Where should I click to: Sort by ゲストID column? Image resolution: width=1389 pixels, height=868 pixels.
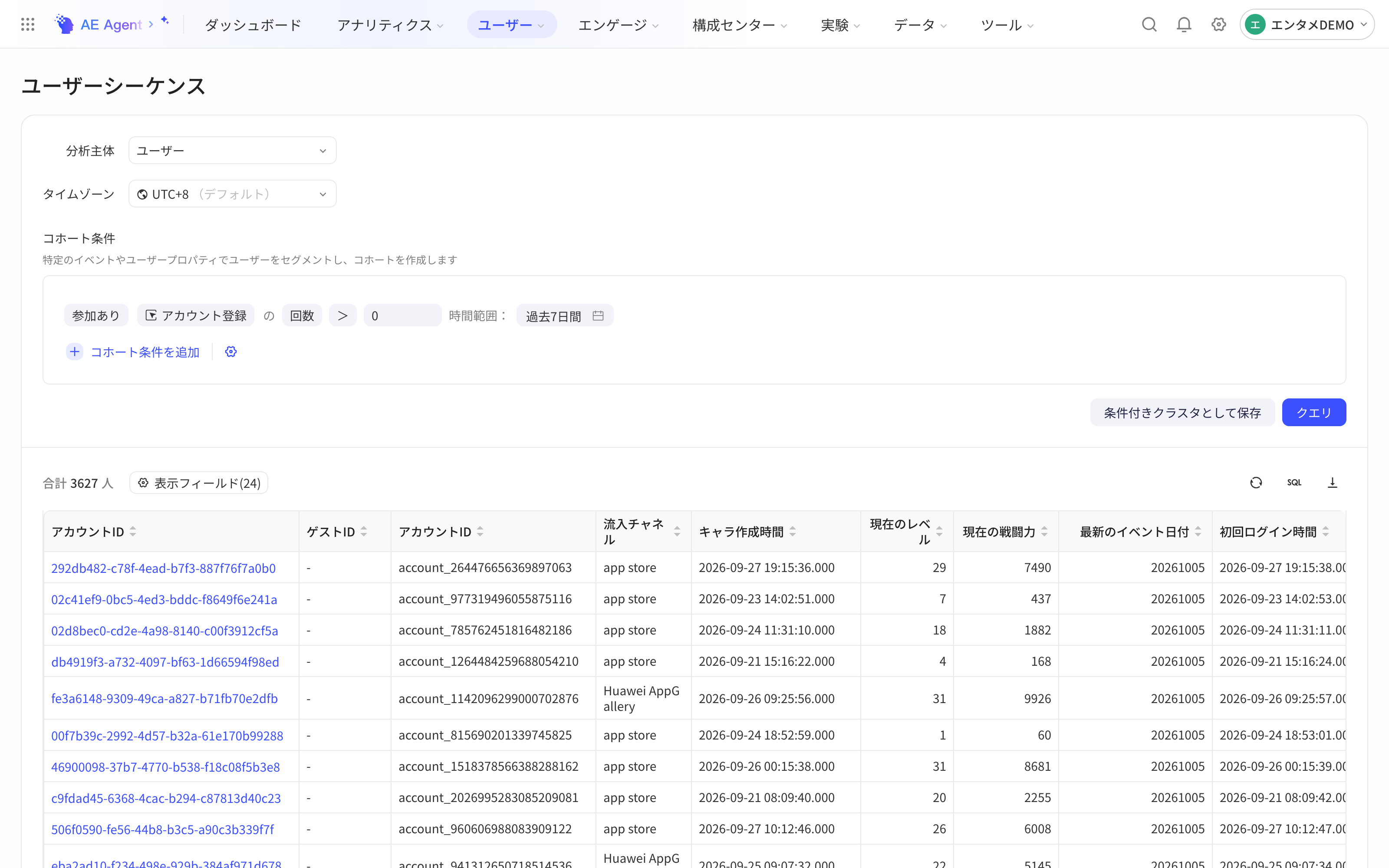pos(364,532)
